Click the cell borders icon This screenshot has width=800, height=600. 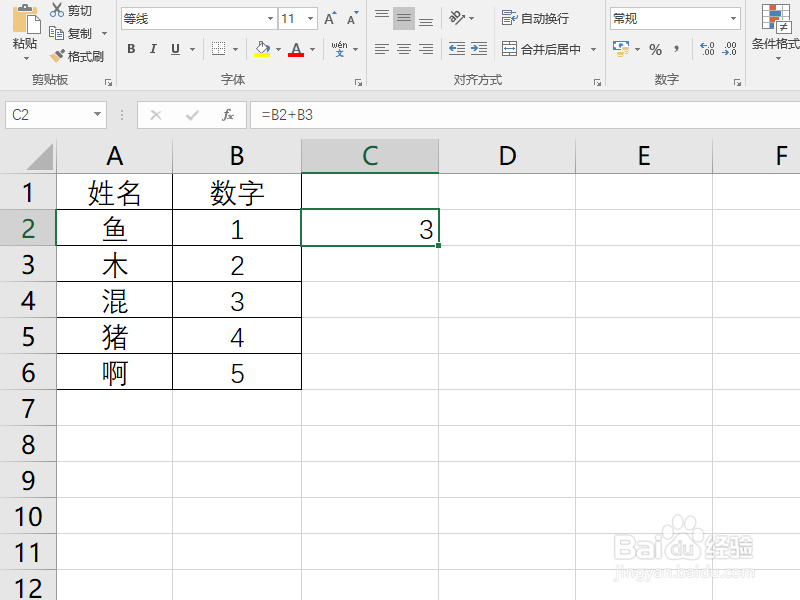tap(218, 49)
